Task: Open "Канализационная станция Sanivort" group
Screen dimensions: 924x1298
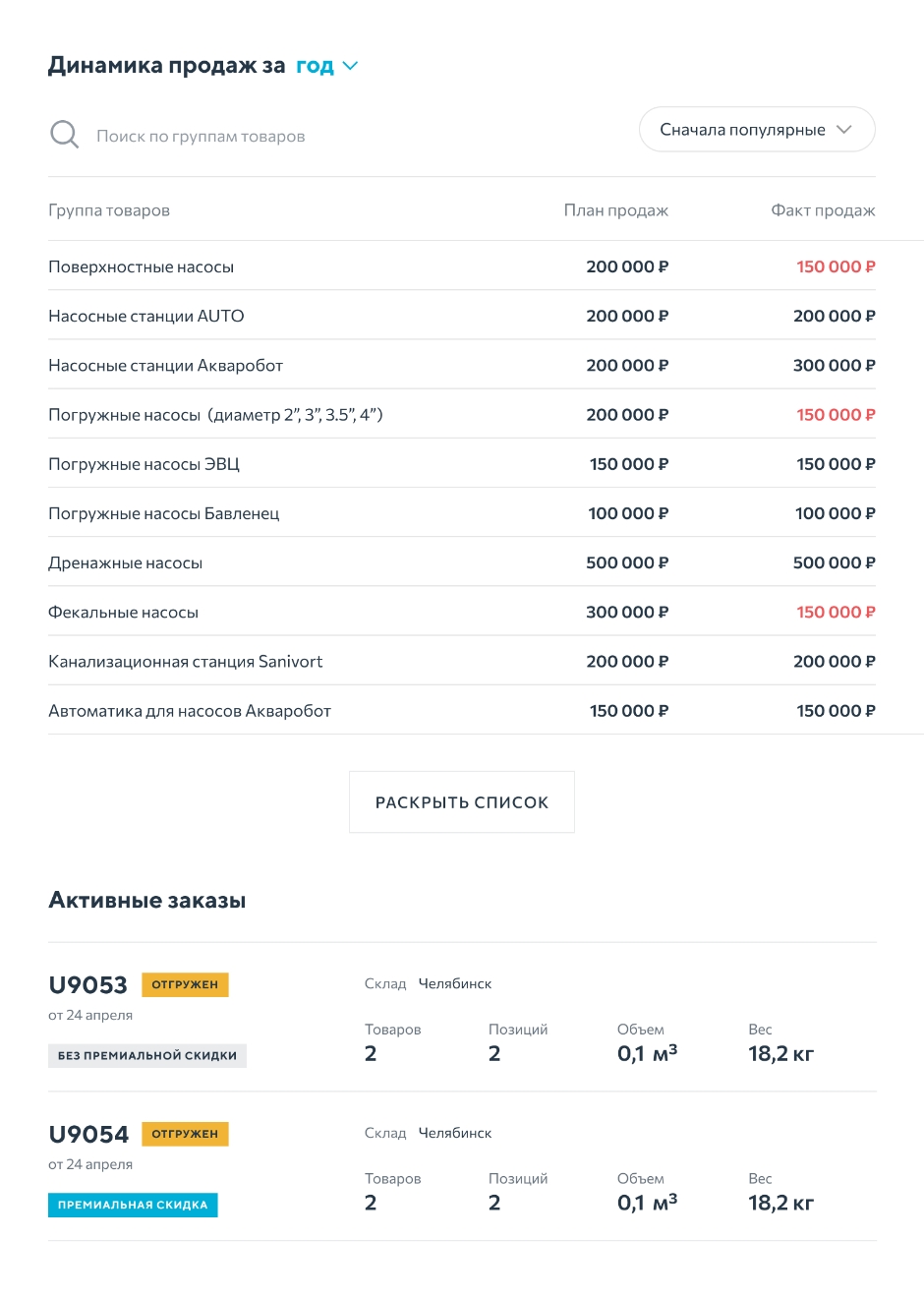Action: (185, 662)
